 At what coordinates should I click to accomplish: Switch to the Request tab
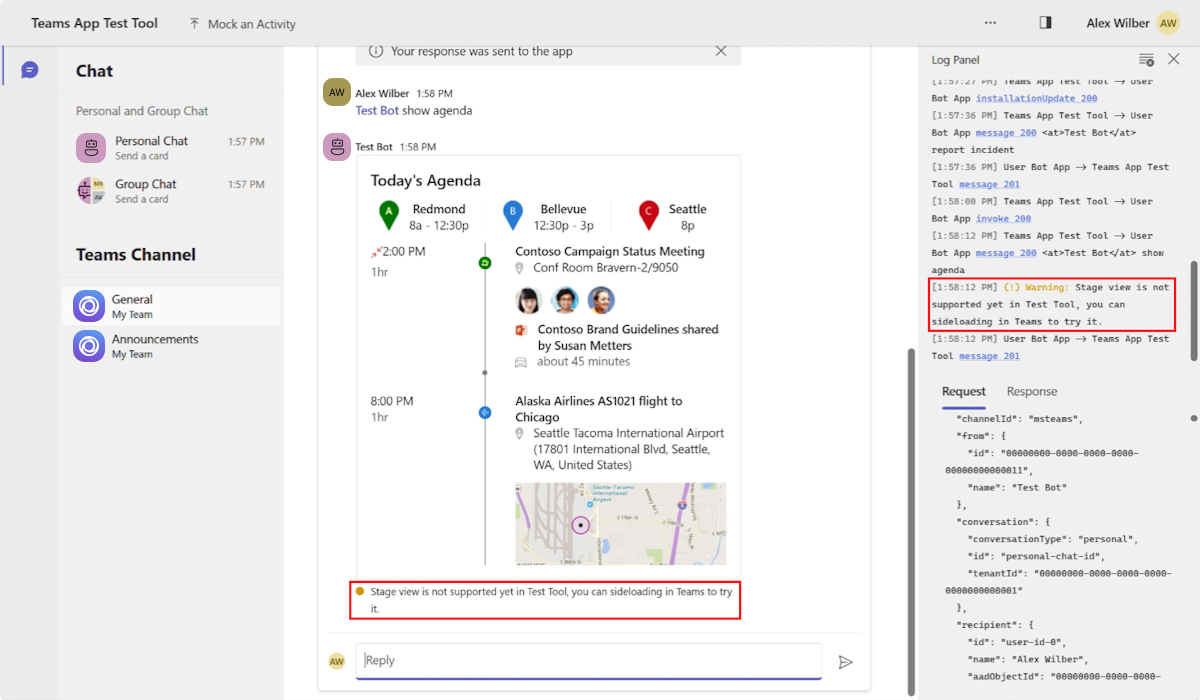964,392
